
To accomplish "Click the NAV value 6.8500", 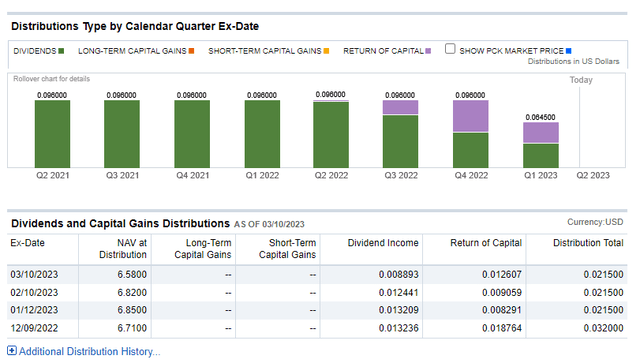I will coord(132,310).
